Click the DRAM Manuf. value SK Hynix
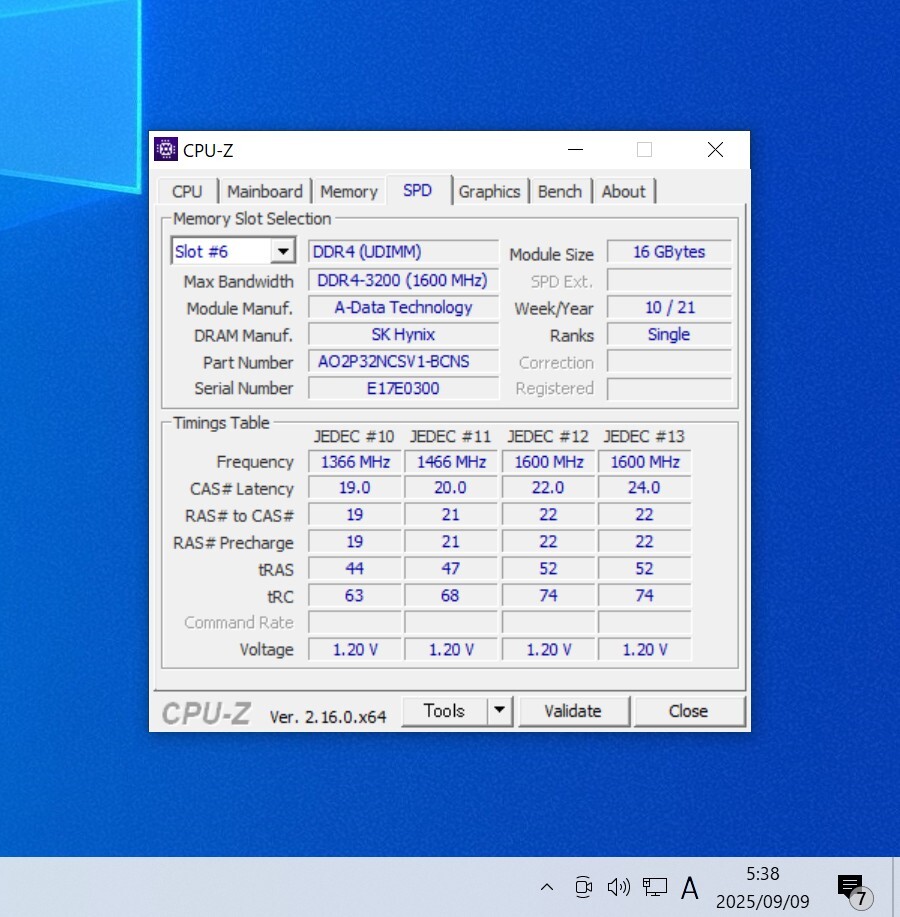The width and height of the screenshot is (900, 917). coord(404,334)
